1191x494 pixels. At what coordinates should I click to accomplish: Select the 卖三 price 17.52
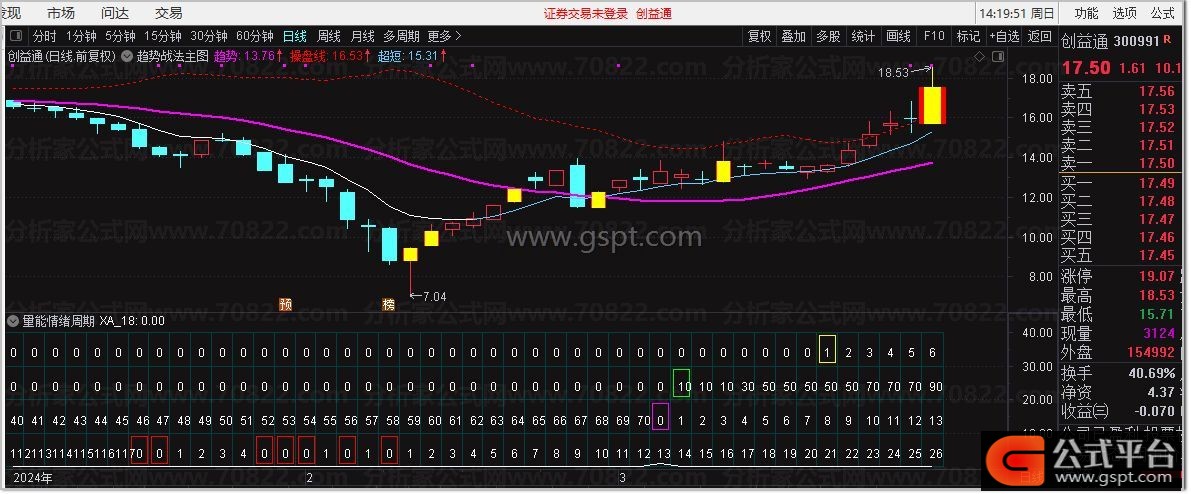tap(1156, 127)
